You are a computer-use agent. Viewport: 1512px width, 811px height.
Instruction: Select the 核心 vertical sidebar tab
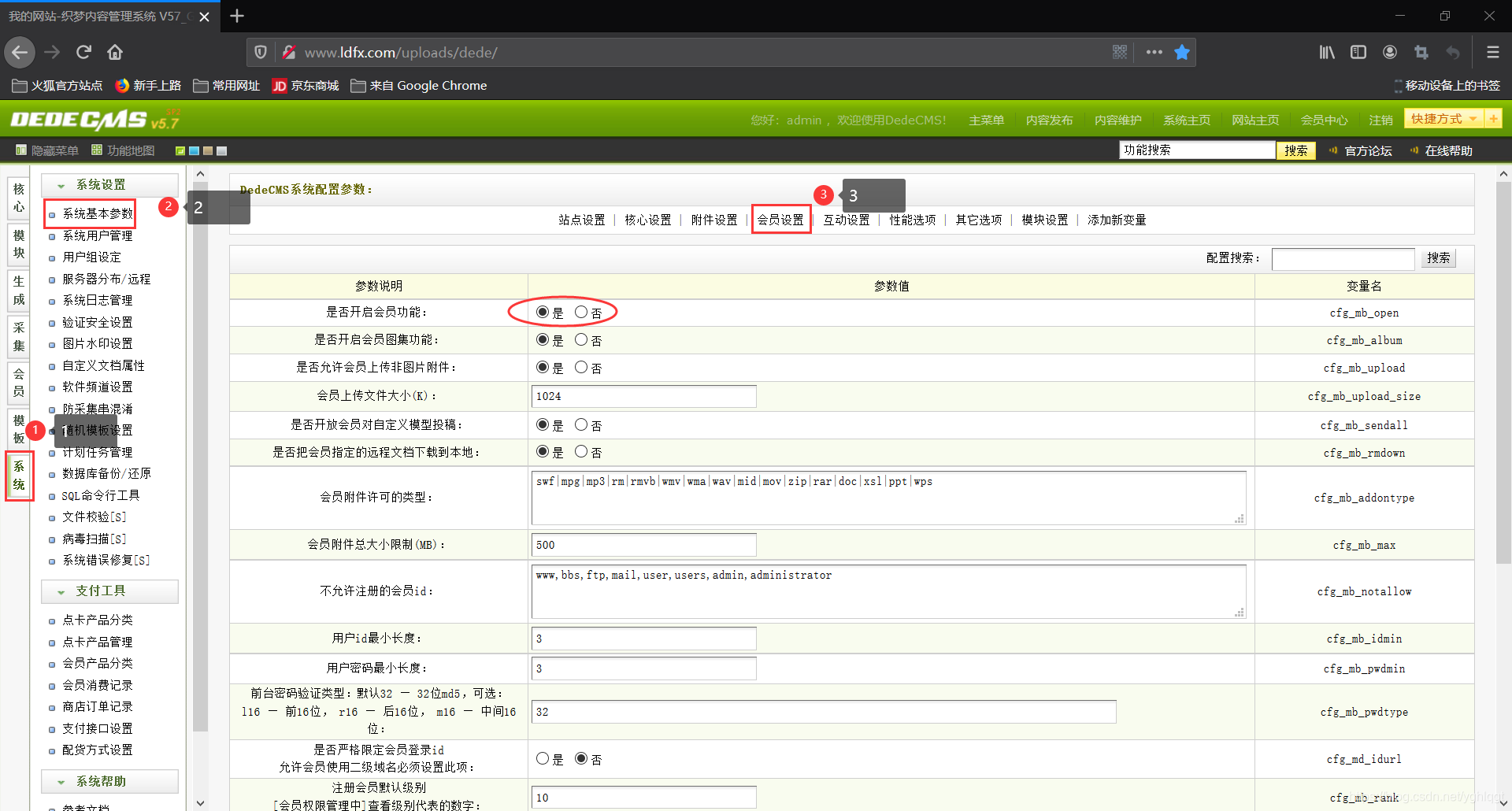click(x=19, y=198)
